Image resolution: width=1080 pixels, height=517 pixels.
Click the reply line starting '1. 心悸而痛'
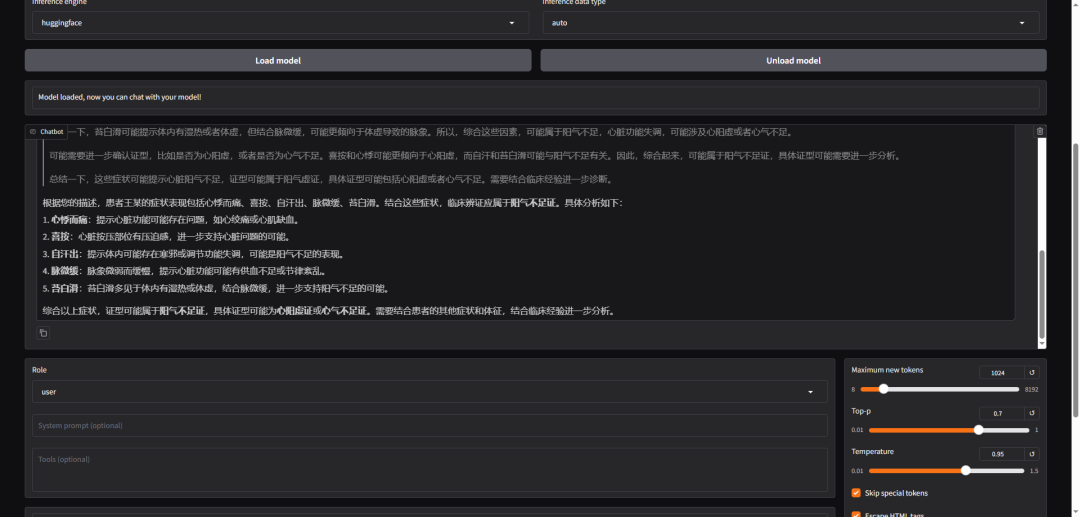[170, 220]
